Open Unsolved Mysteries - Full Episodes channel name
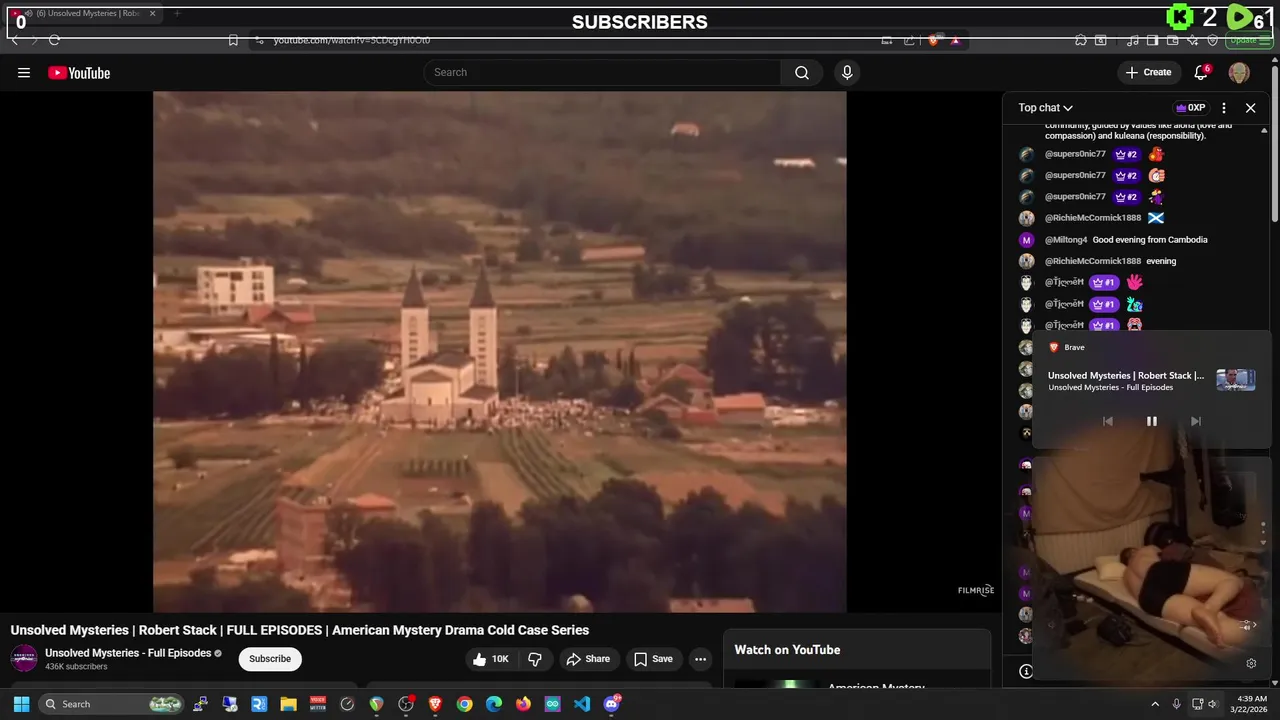The height and width of the screenshot is (720, 1280). click(128, 653)
